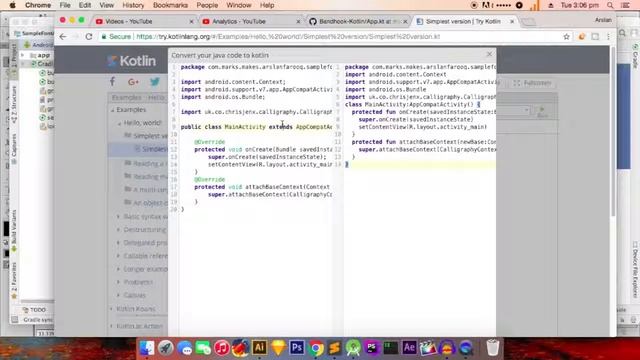Open the Device File Explorer side tab
This screenshot has width=640, height=360.
click(635, 269)
